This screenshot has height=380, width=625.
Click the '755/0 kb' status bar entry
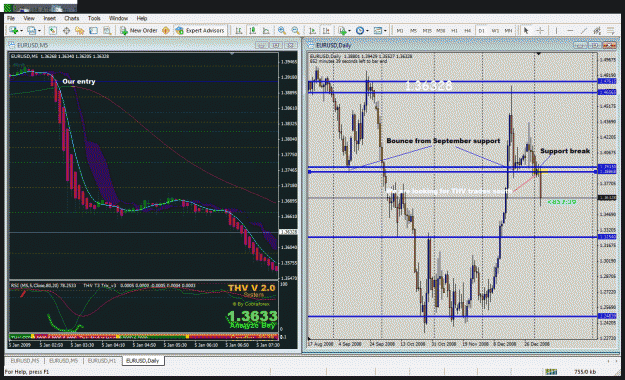tap(585, 372)
